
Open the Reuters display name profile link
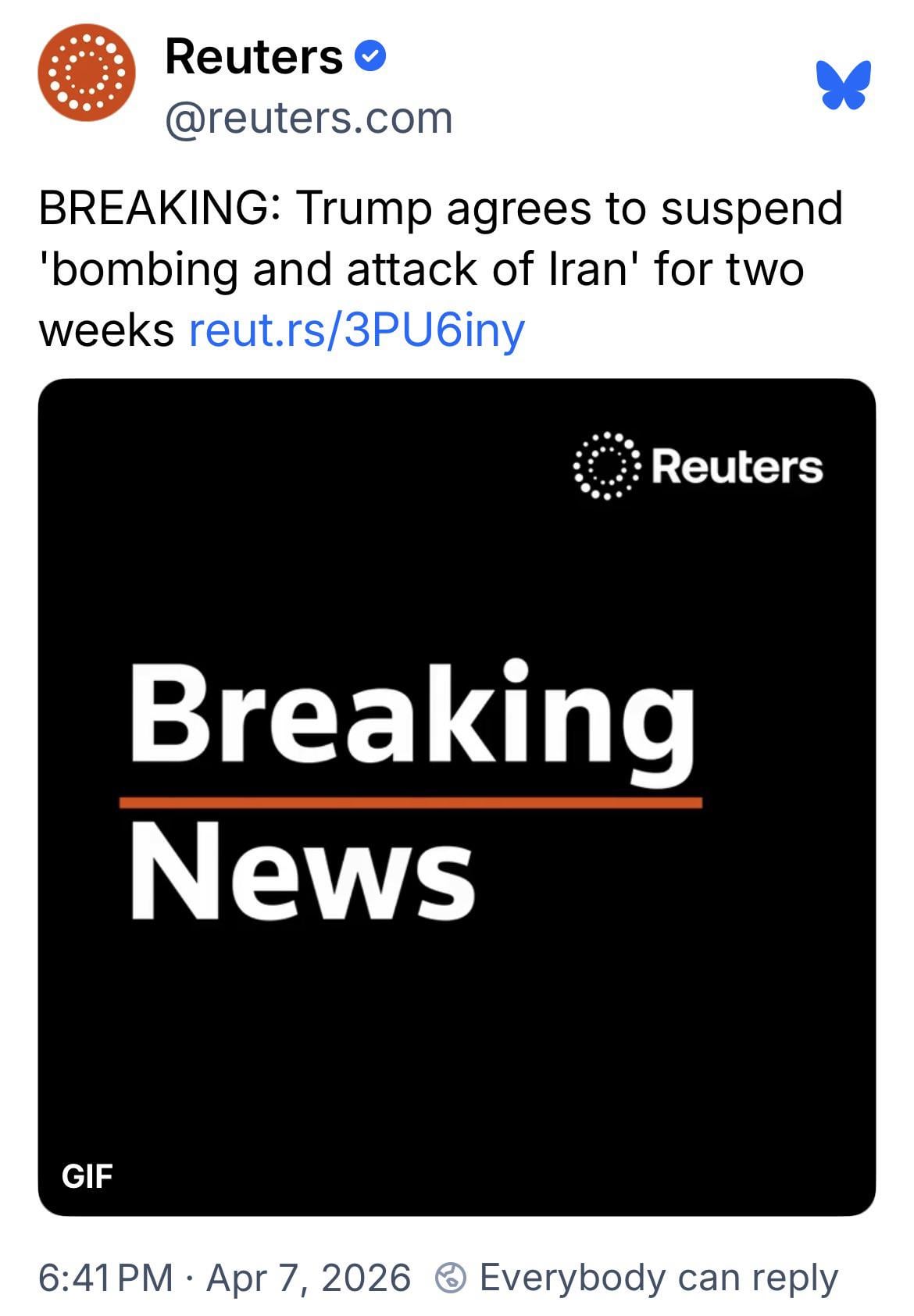(254, 57)
